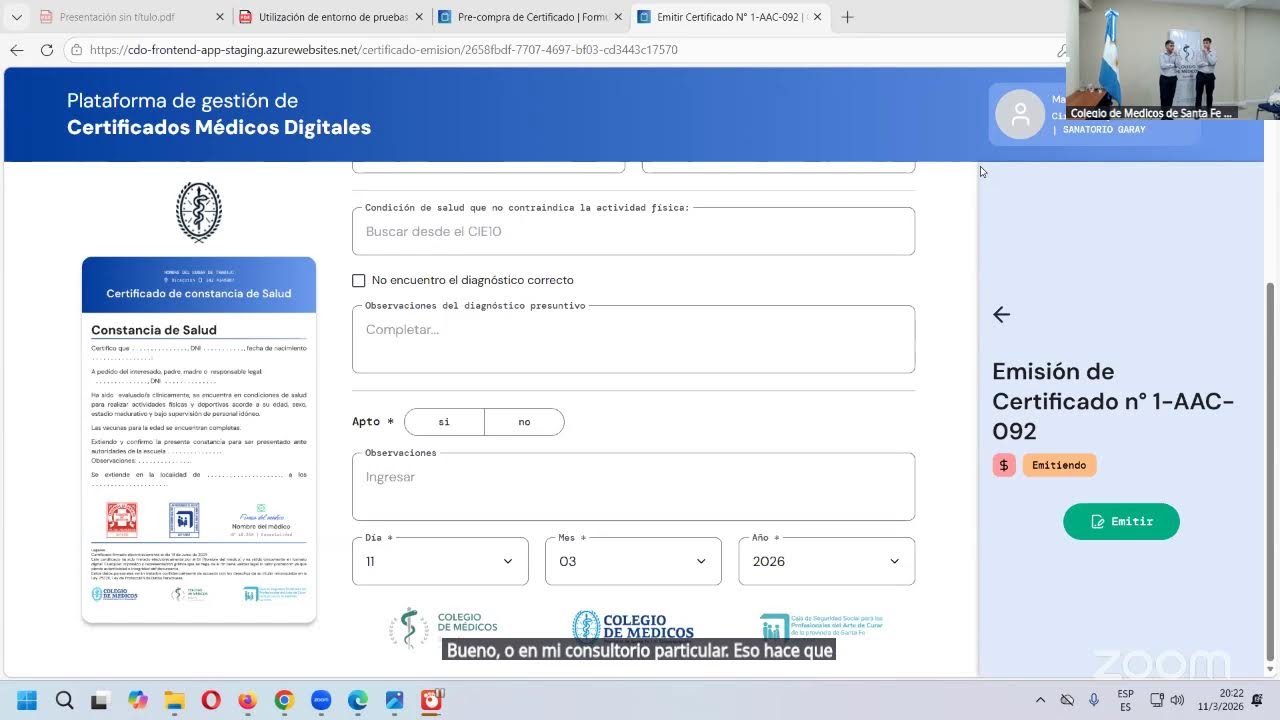This screenshot has width=1280, height=720.
Task: Switch to 'Utilización de entorno de pruebas' tab
Action: [333, 17]
